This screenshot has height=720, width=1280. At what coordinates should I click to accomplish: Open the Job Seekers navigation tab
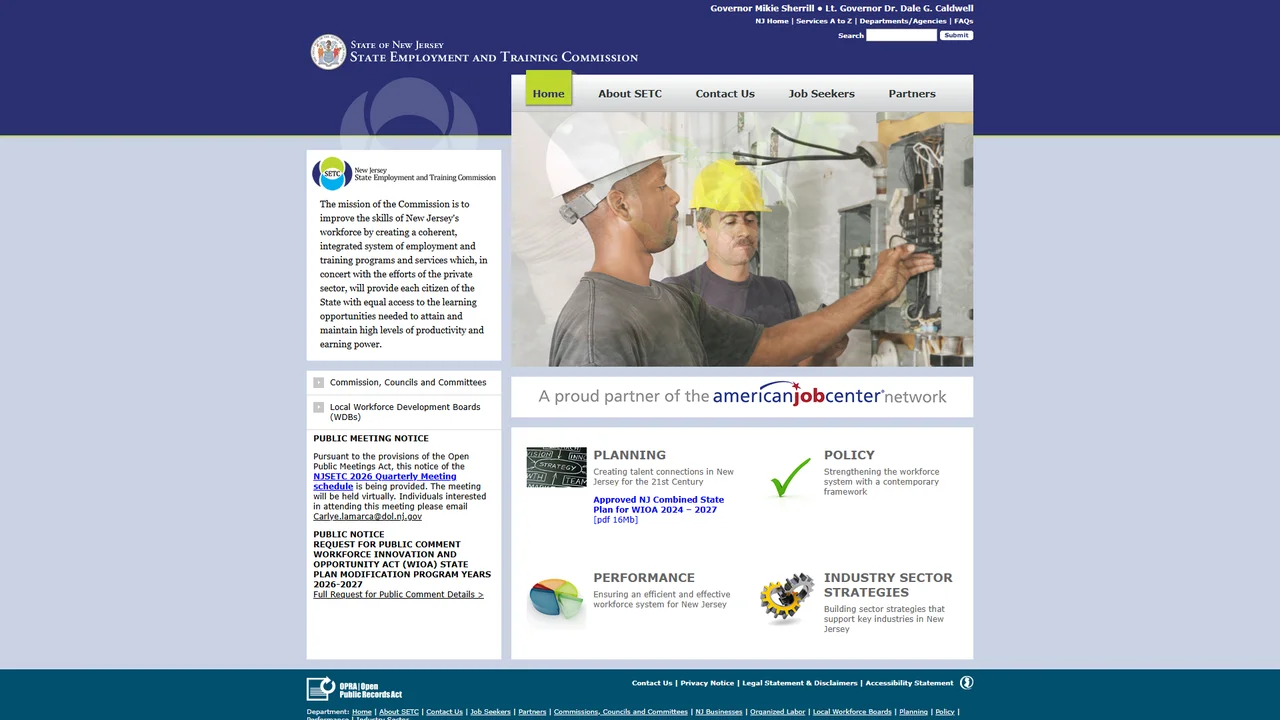[821, 93]
